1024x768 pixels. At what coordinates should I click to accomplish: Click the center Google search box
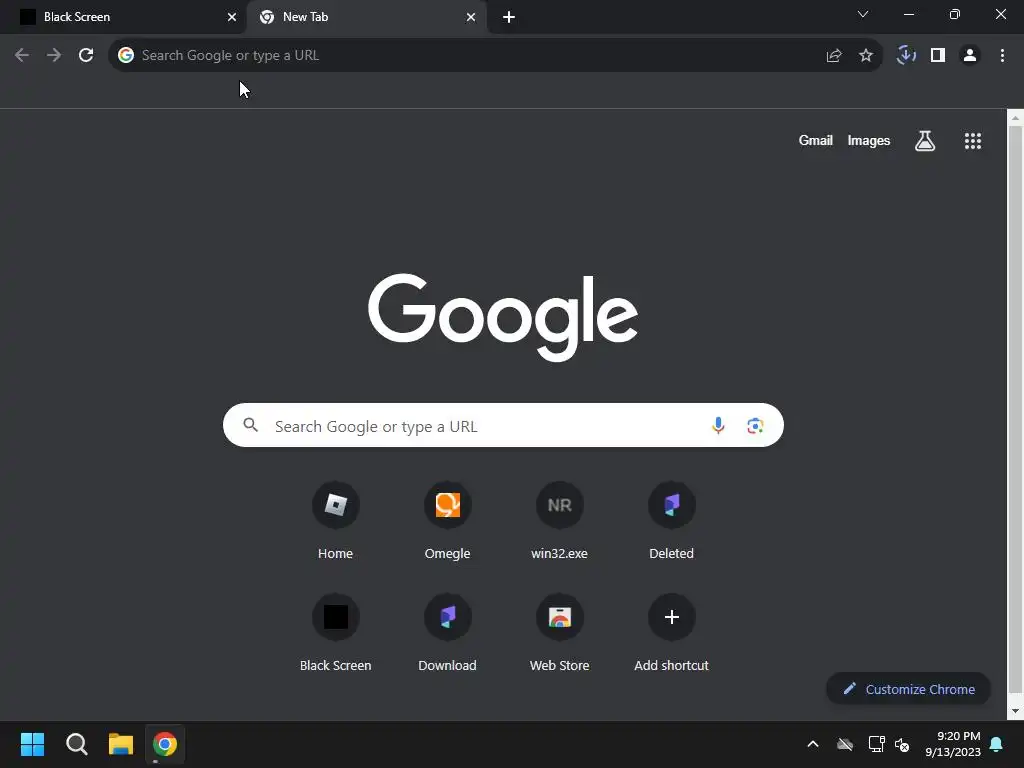coord(503,425)
